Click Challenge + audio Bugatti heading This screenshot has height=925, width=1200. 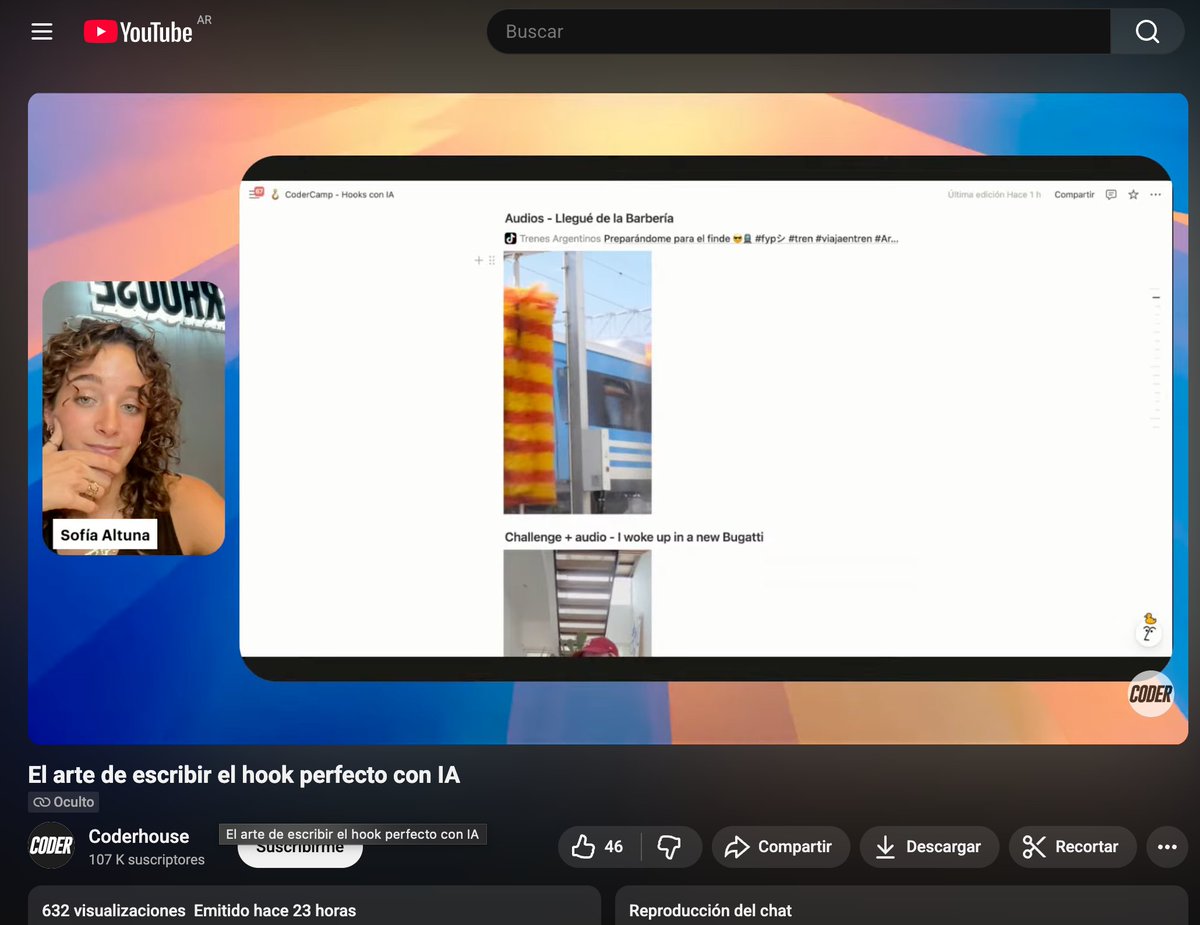(634, 537)
